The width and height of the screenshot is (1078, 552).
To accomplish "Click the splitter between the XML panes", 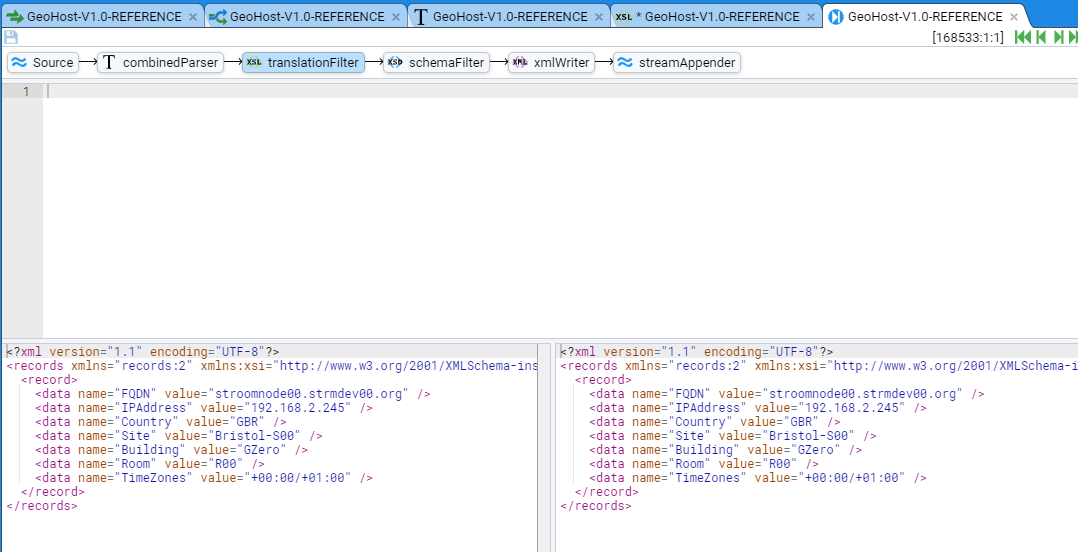I will 546,447.
